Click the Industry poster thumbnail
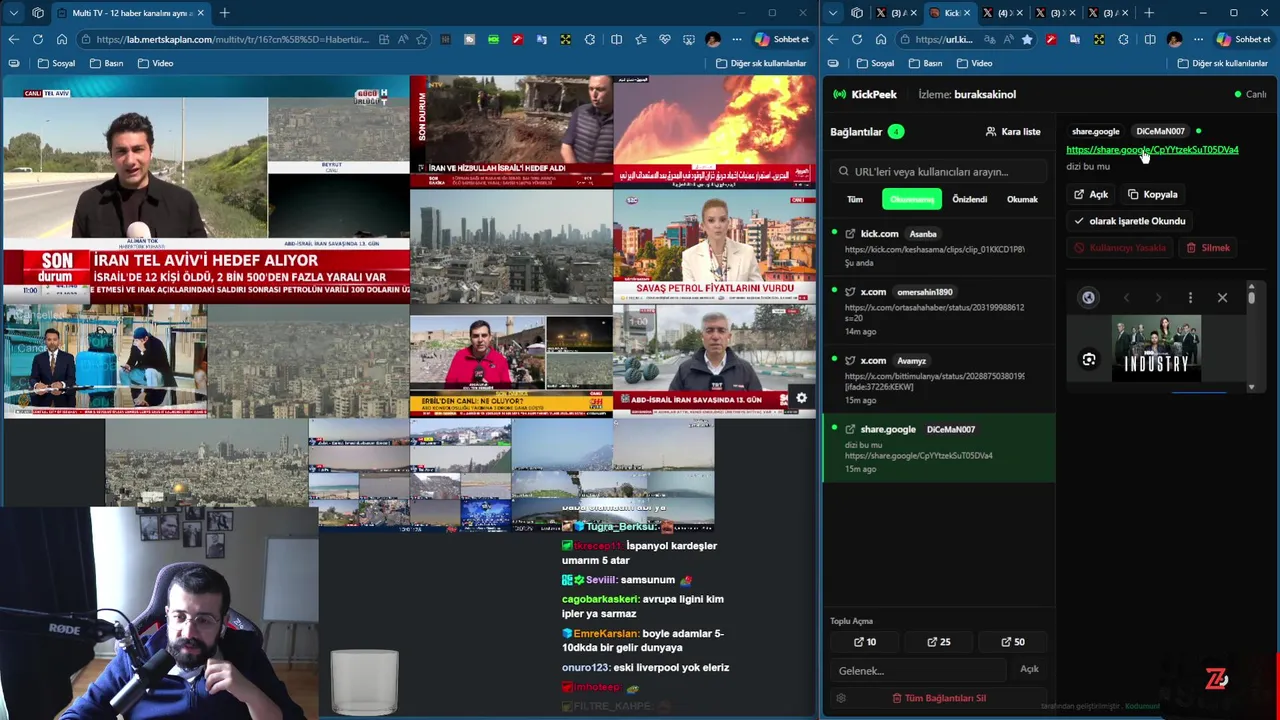 coord(1156,349)
